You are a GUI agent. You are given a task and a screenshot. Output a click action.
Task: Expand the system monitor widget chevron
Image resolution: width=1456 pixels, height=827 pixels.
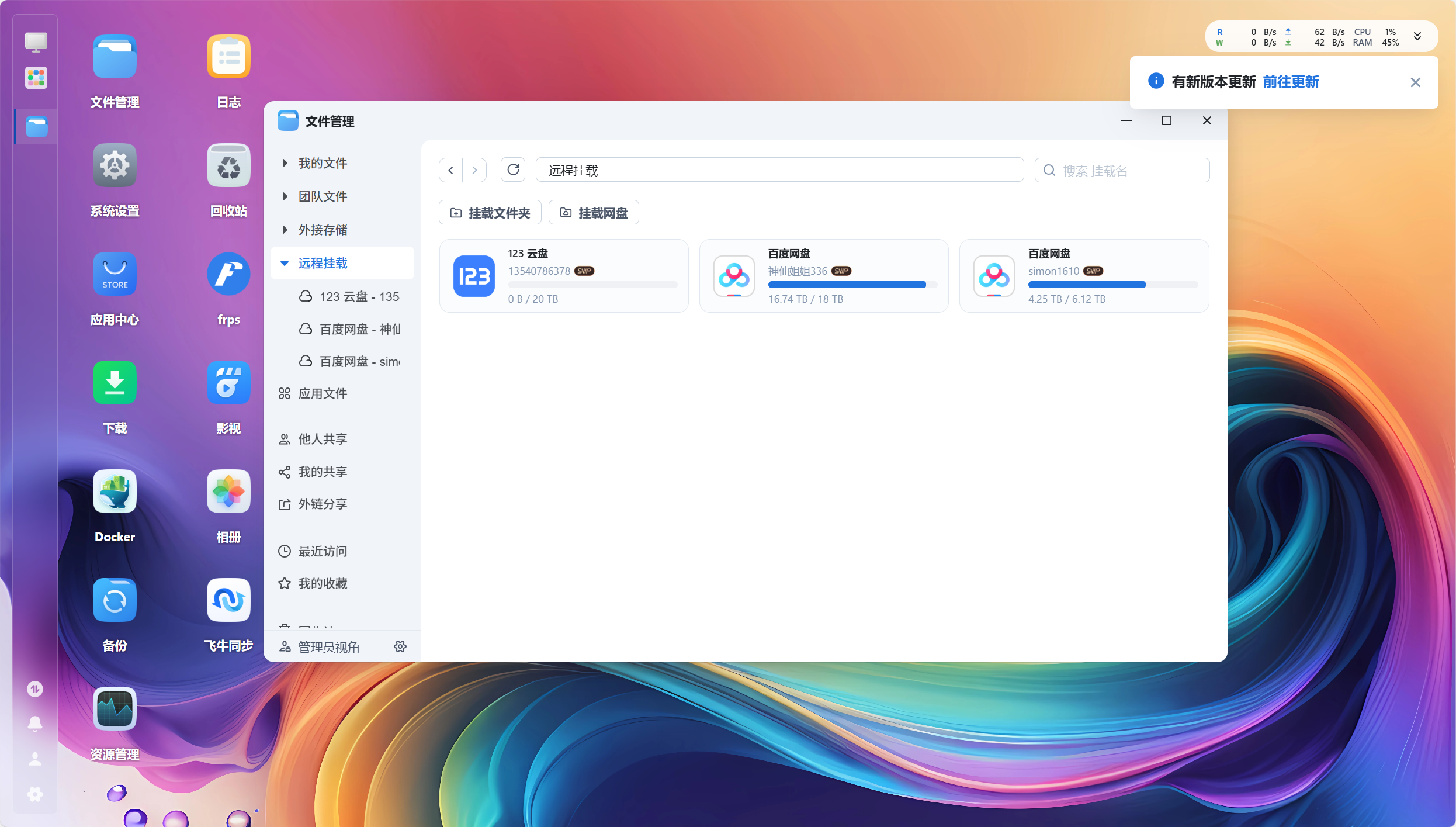click(x=1417, y=37)
